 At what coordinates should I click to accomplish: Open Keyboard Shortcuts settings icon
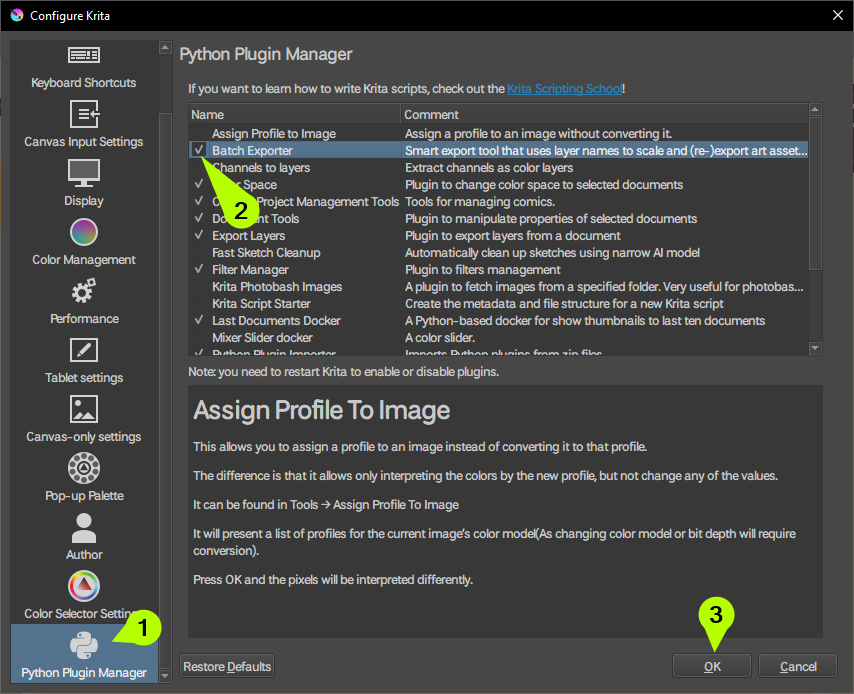83,55
